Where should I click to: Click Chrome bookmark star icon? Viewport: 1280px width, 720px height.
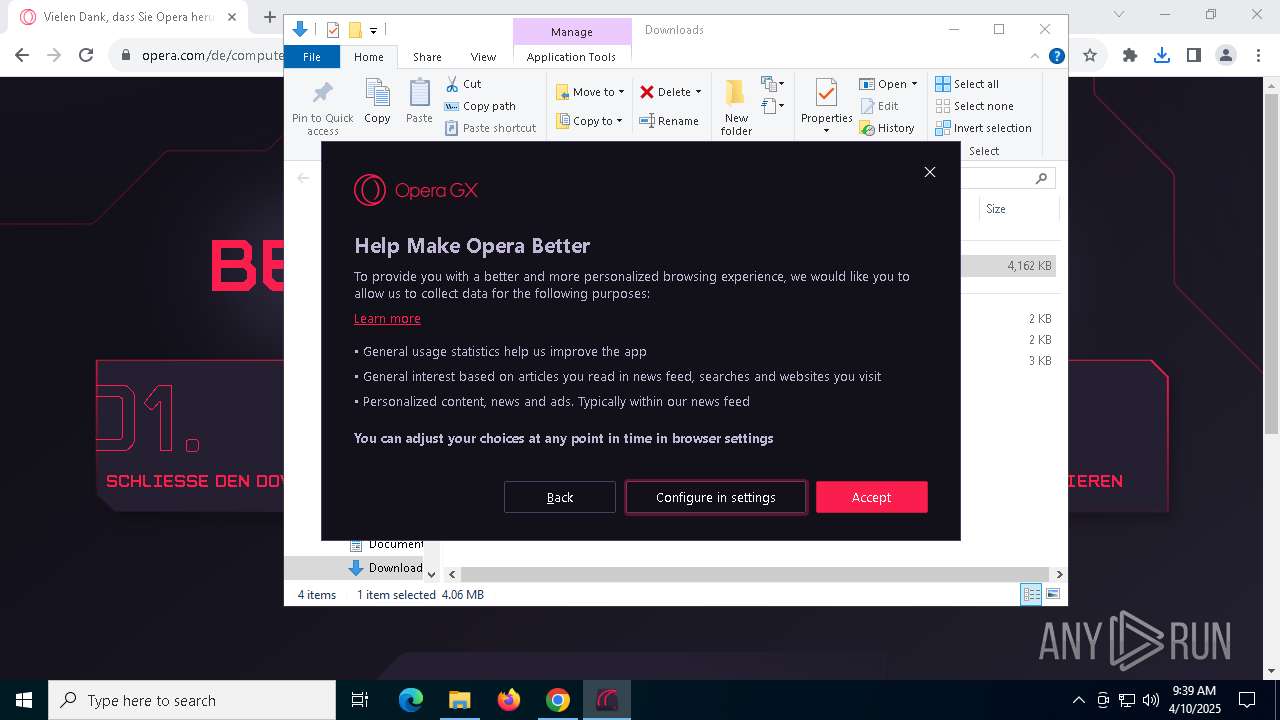1090,55
